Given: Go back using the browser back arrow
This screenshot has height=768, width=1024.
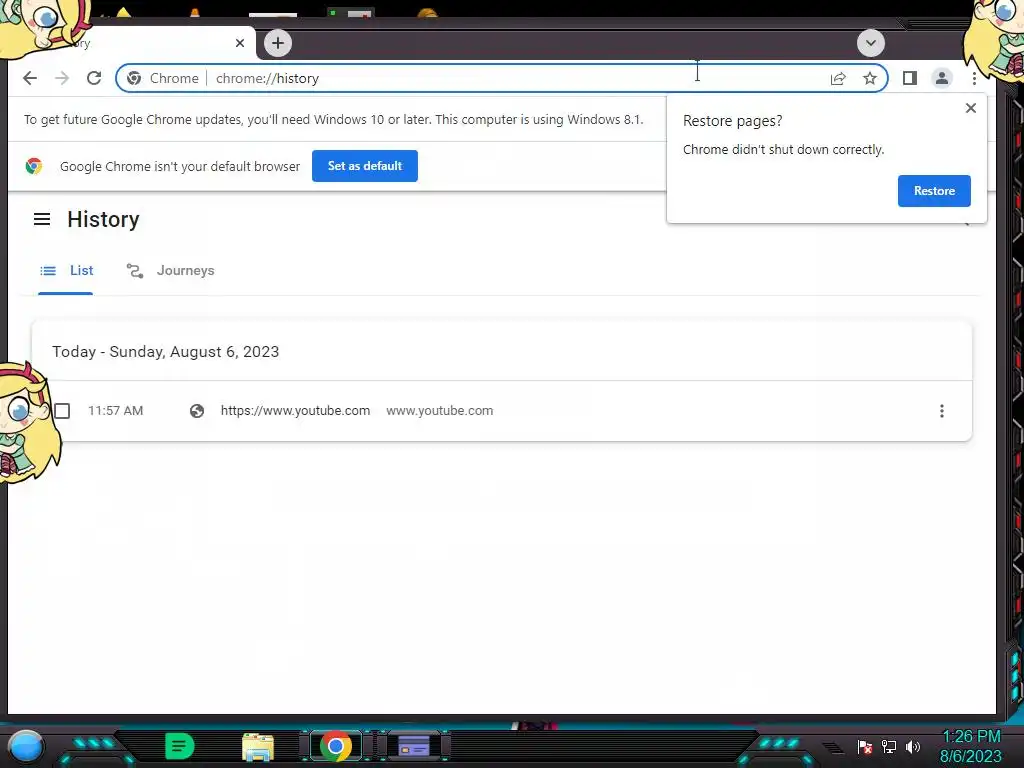Looking at the screenshot, I should (x=30, y=78).
